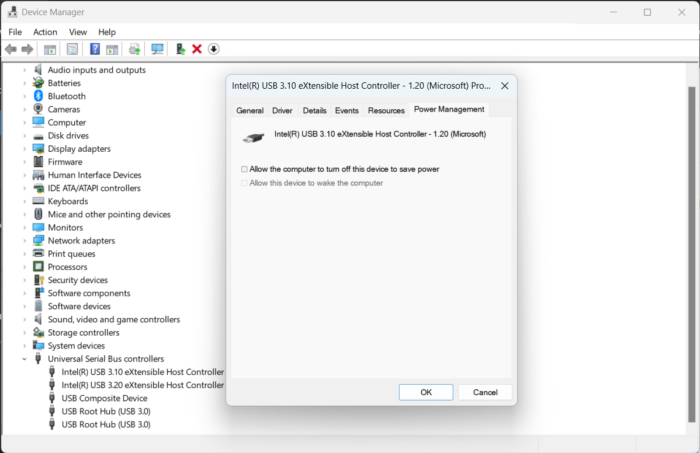The height and width of the screenshot is (453, 700).
Task: Click the Bluetooth category icon
Action: pos(38,96)
